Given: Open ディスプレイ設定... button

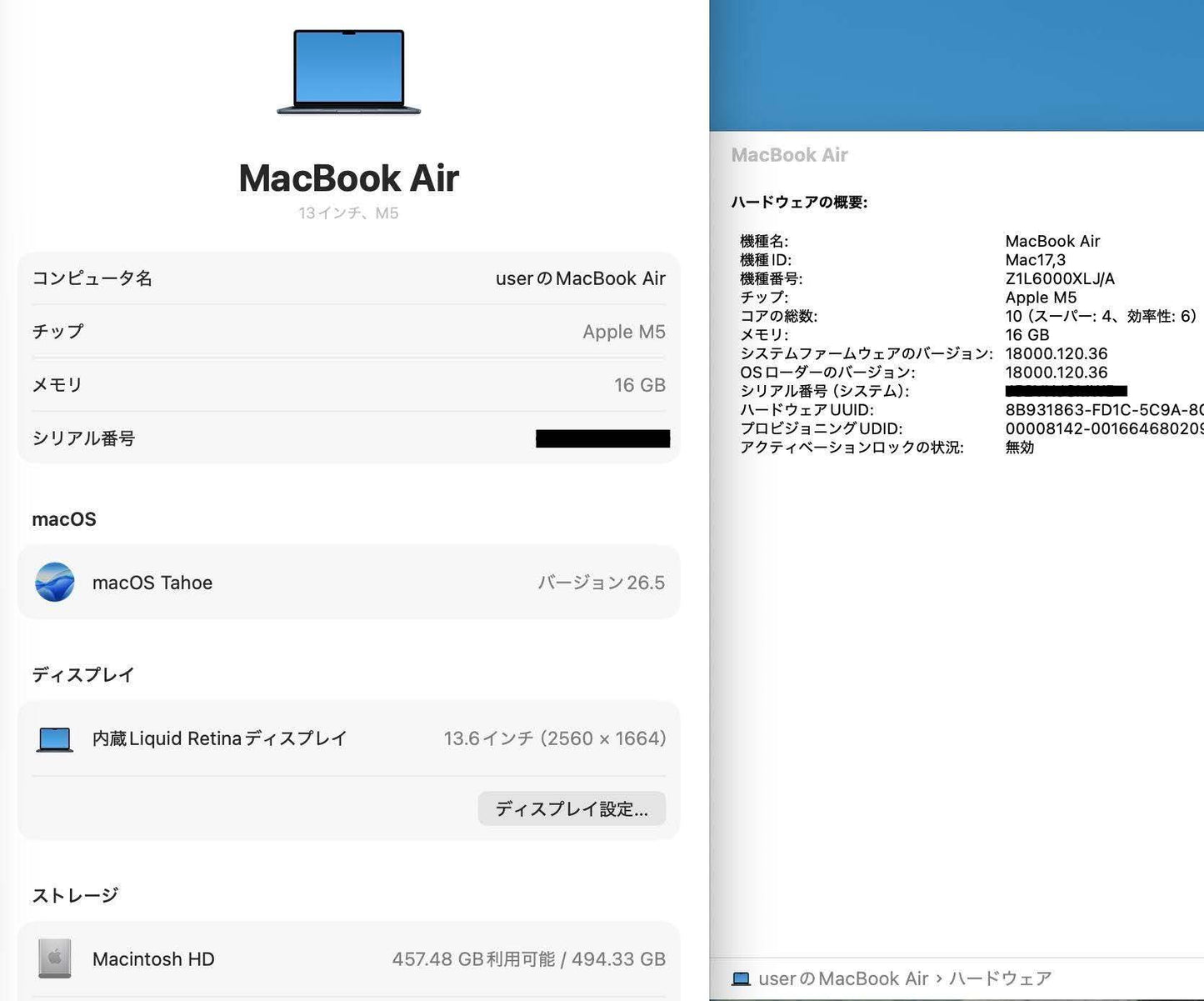Looking at the screenshot, I should 572,808.
